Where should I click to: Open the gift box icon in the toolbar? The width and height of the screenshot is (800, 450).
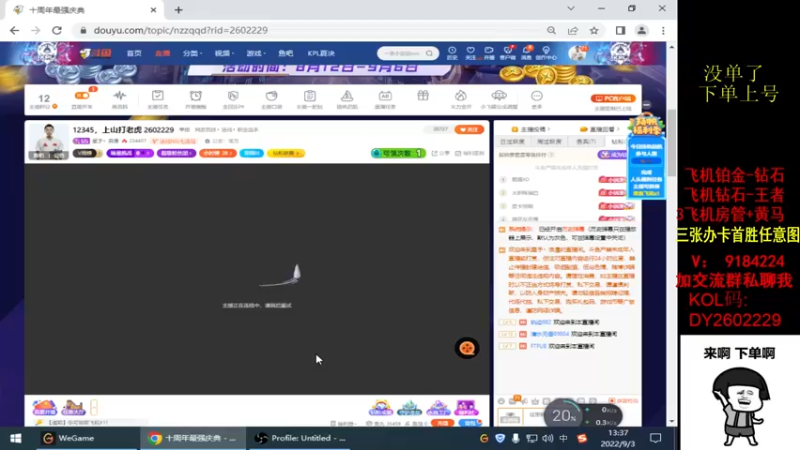tap(423, 96)
